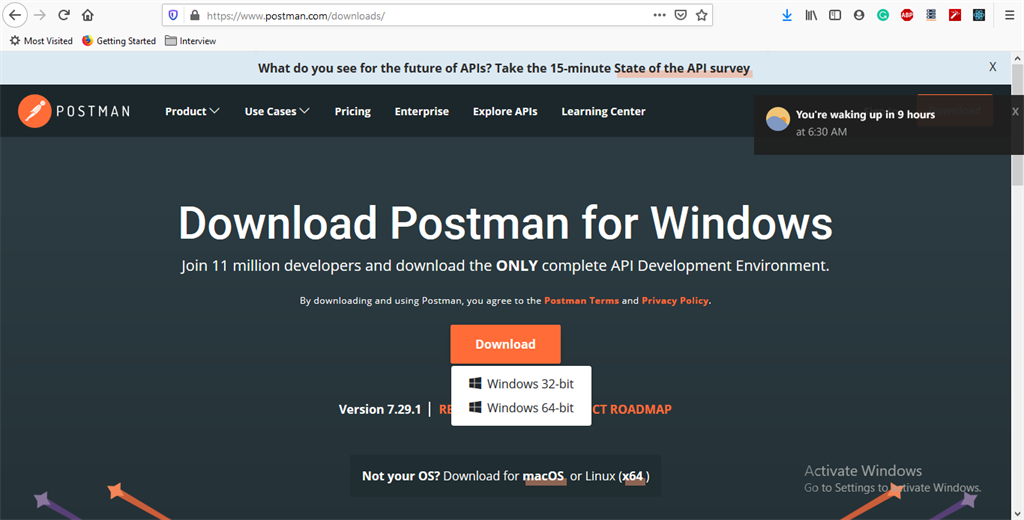Click the browser forward arrow
Viewport: 1024px width, 520px height.
(40, 15)
